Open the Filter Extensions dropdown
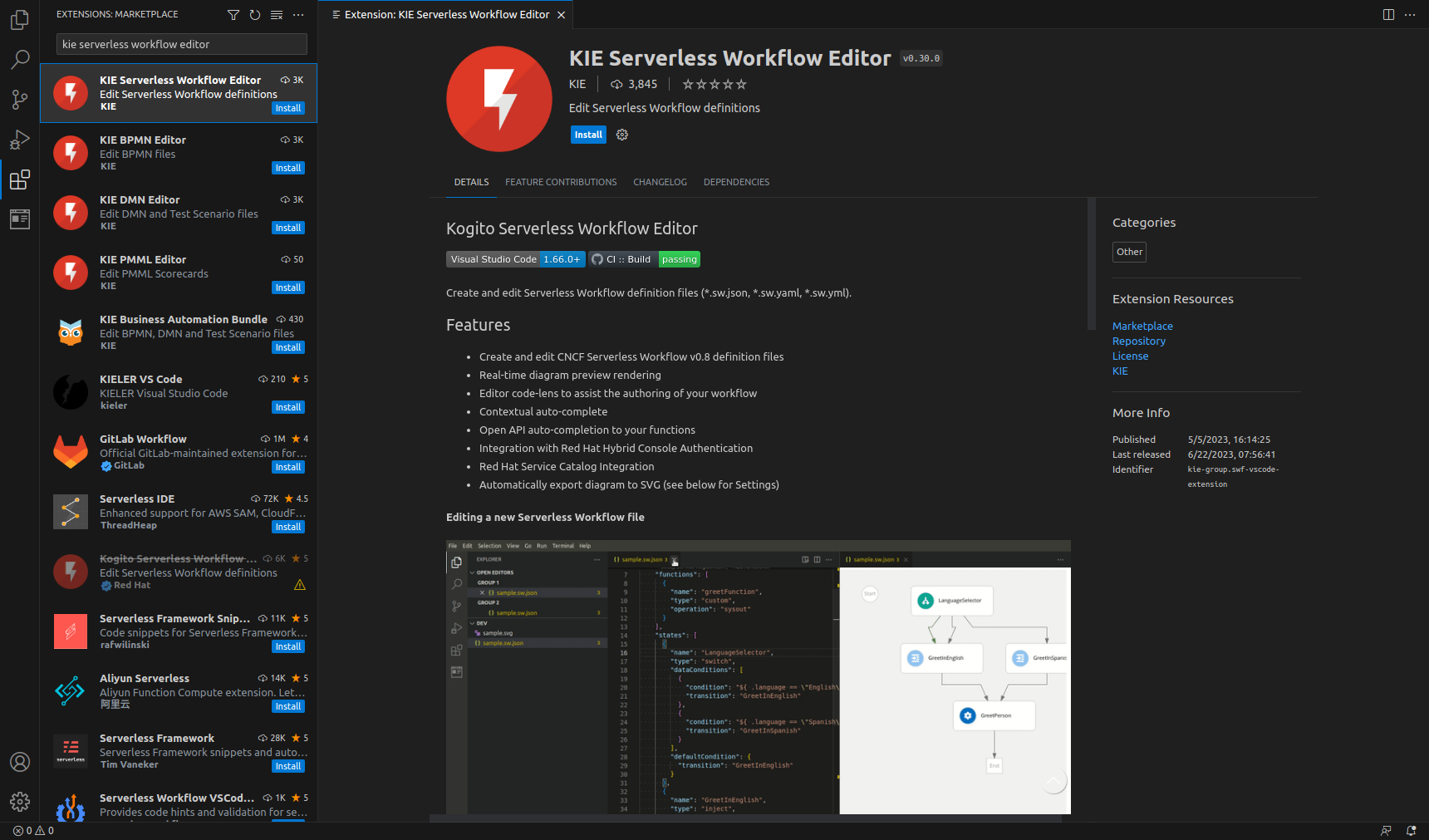The width and height of the screenshot is (1429, 840). click(233, 14)
